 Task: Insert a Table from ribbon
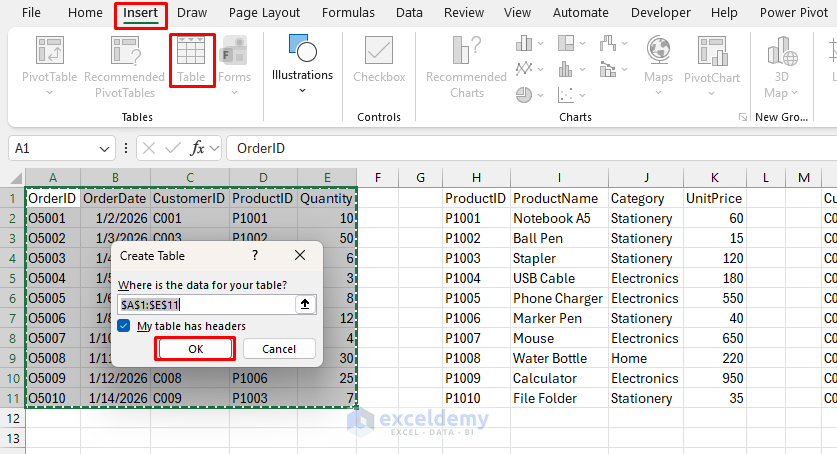point(192,60)
